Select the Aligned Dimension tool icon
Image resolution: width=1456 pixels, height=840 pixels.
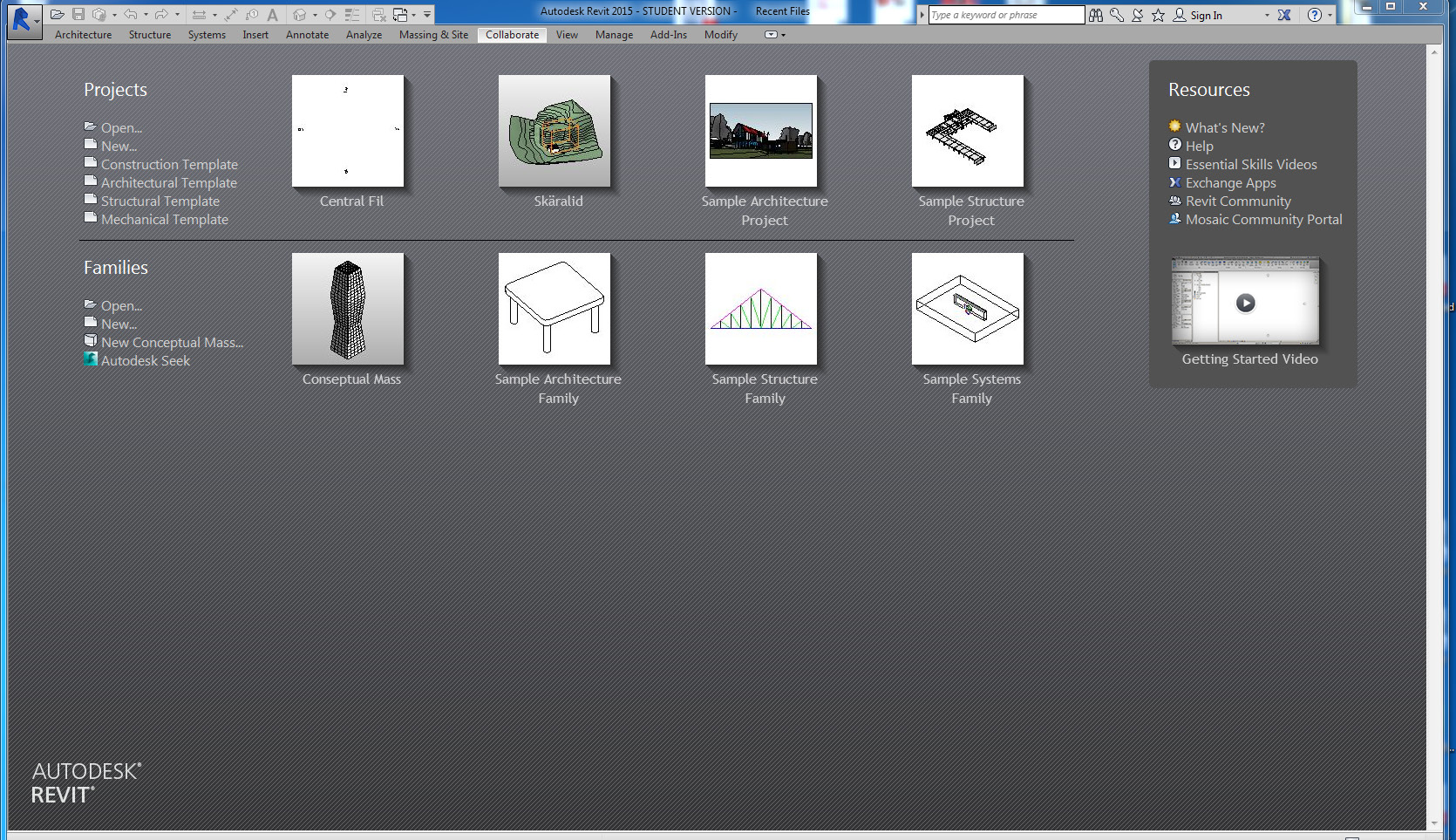(231, 15)
